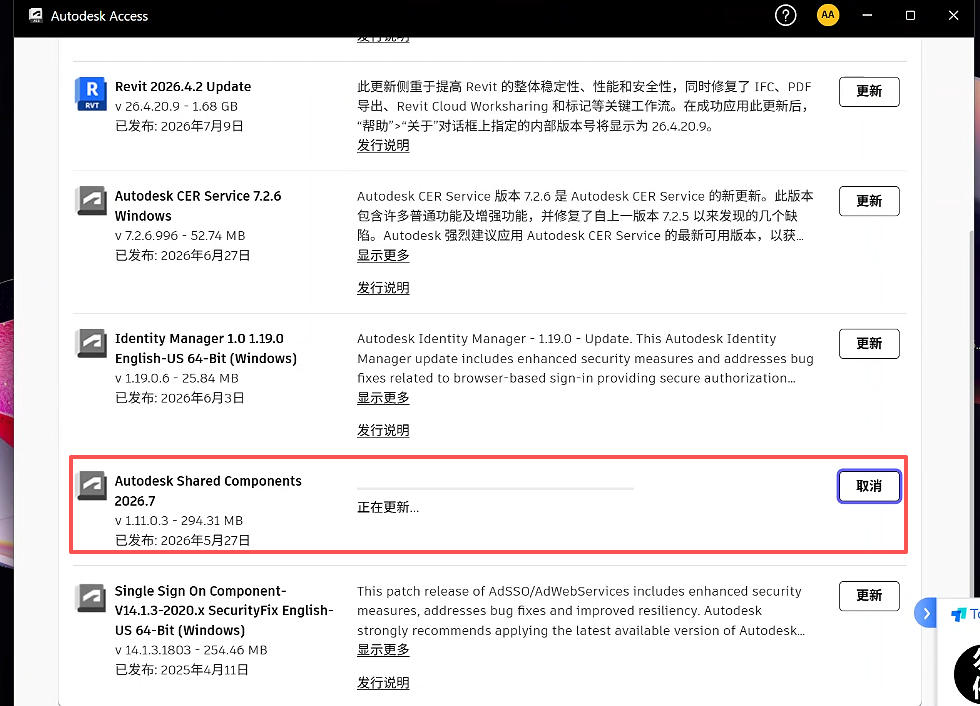Open 发行说明 release notes for Revit update
The image size is (980, 706).
pyautogui.click(x=383, y=146)
